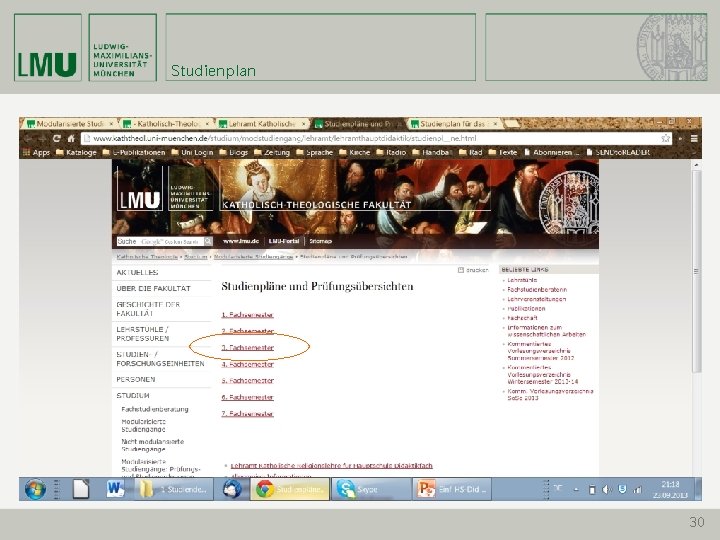720x540 pixels.
Task: Open the '6. Fachsemester' link
Action: 248,397
